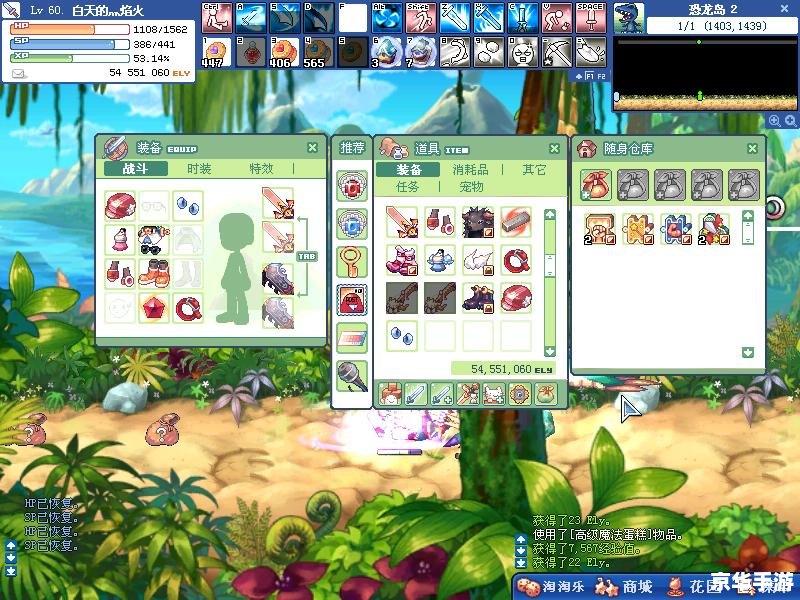This screenshot has height=600, width=800.
Task: Use the skill on Ctrl hotkey
Action: point(217,18)
